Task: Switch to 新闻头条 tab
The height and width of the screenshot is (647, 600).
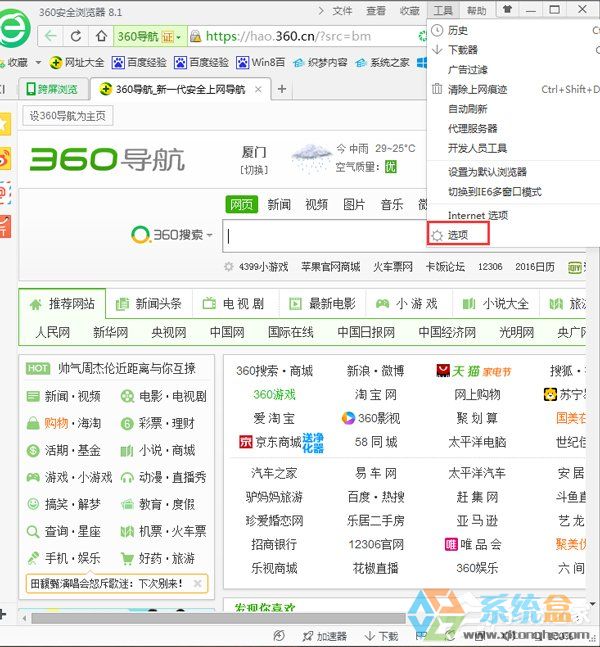Action: pyautogui.click(x=149, y=304)
